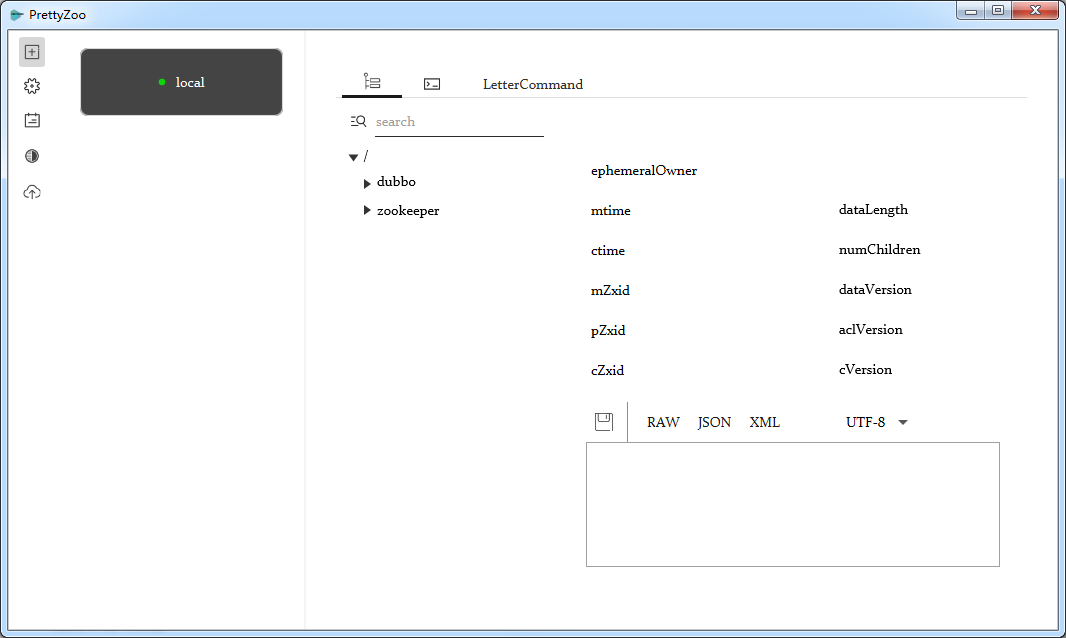The height and width of the screenshot is (638, 1066).
Task: Click the search filter icon beside search box
Action: point(358,121)
